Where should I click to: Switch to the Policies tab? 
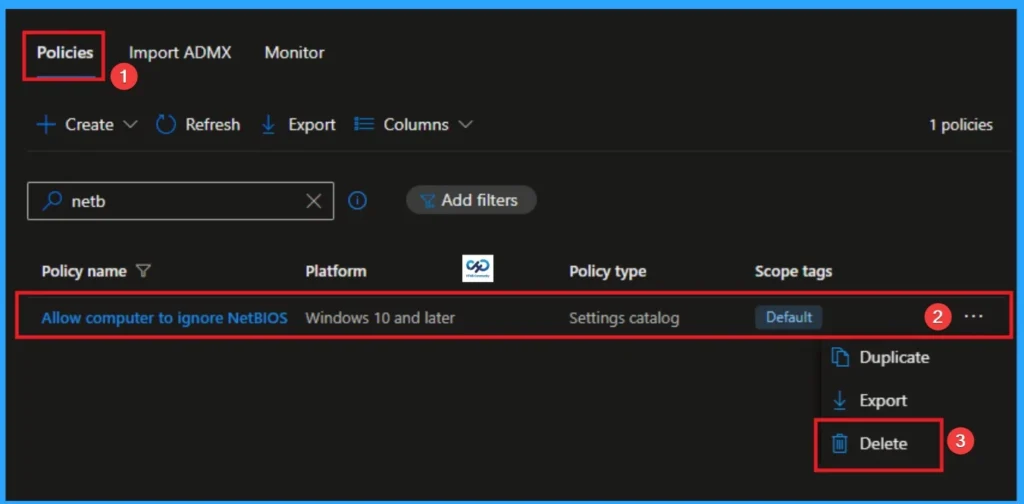pos(65,53)
